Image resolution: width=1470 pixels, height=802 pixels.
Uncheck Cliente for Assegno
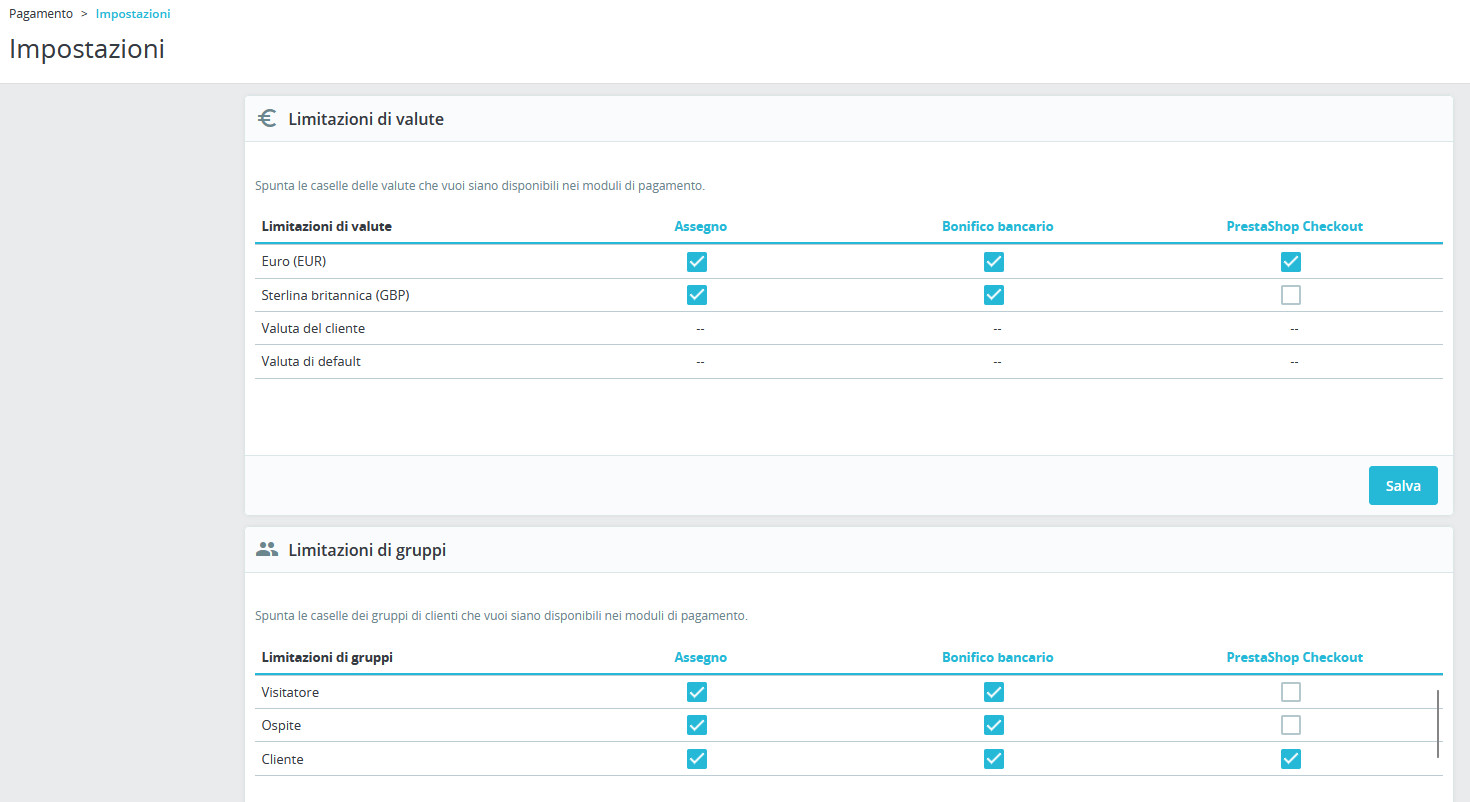point(697,759)
